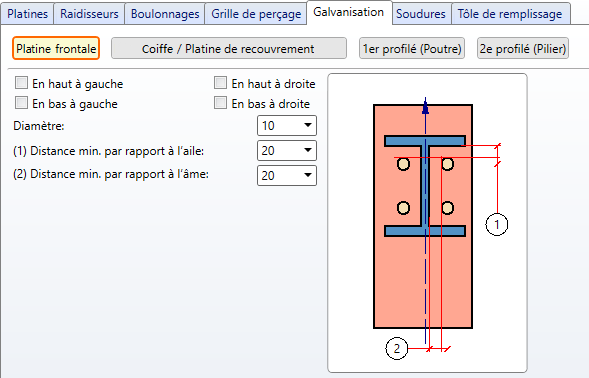Switch to the Boulonnages tab
The image size is (589, 378).
[x=165, y=14]
